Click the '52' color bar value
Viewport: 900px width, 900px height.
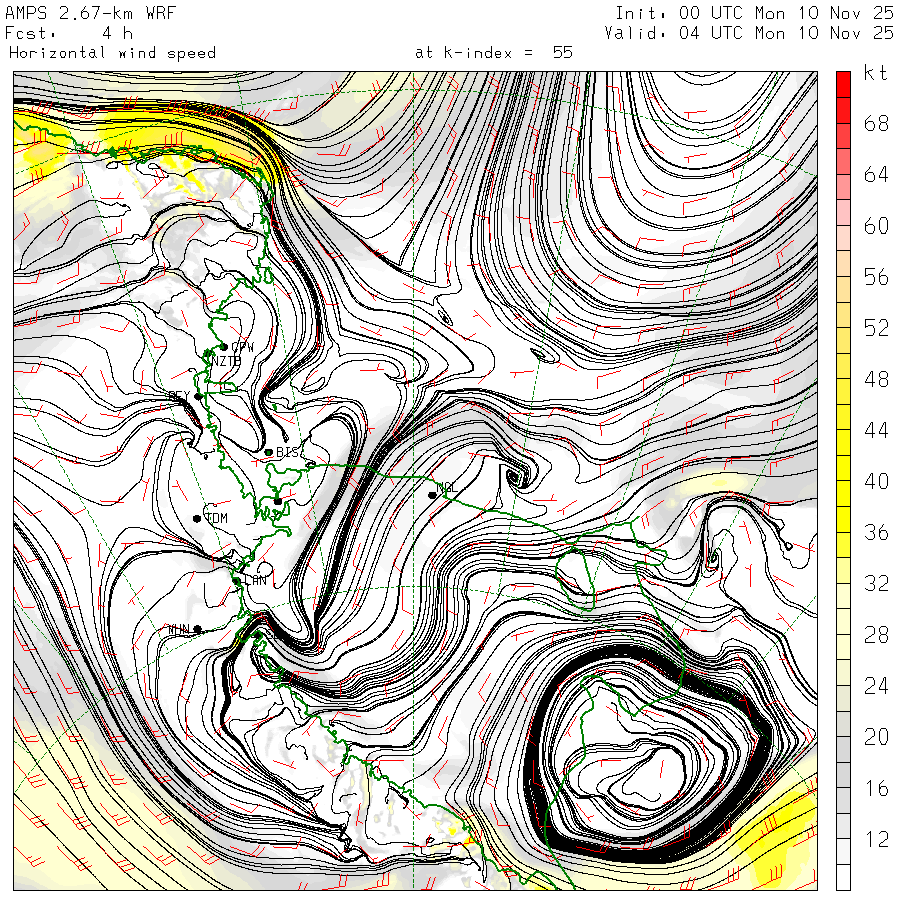[x=876, y=328]
